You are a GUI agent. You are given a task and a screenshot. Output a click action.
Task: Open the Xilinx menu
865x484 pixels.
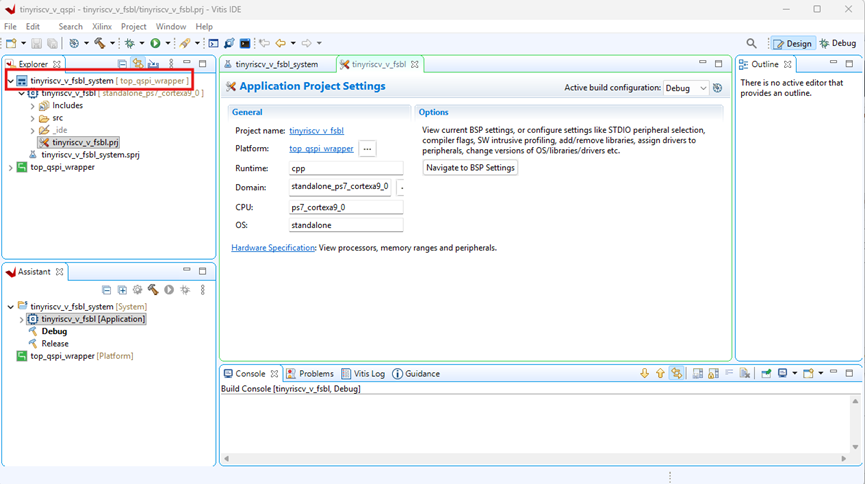(102, 26)
